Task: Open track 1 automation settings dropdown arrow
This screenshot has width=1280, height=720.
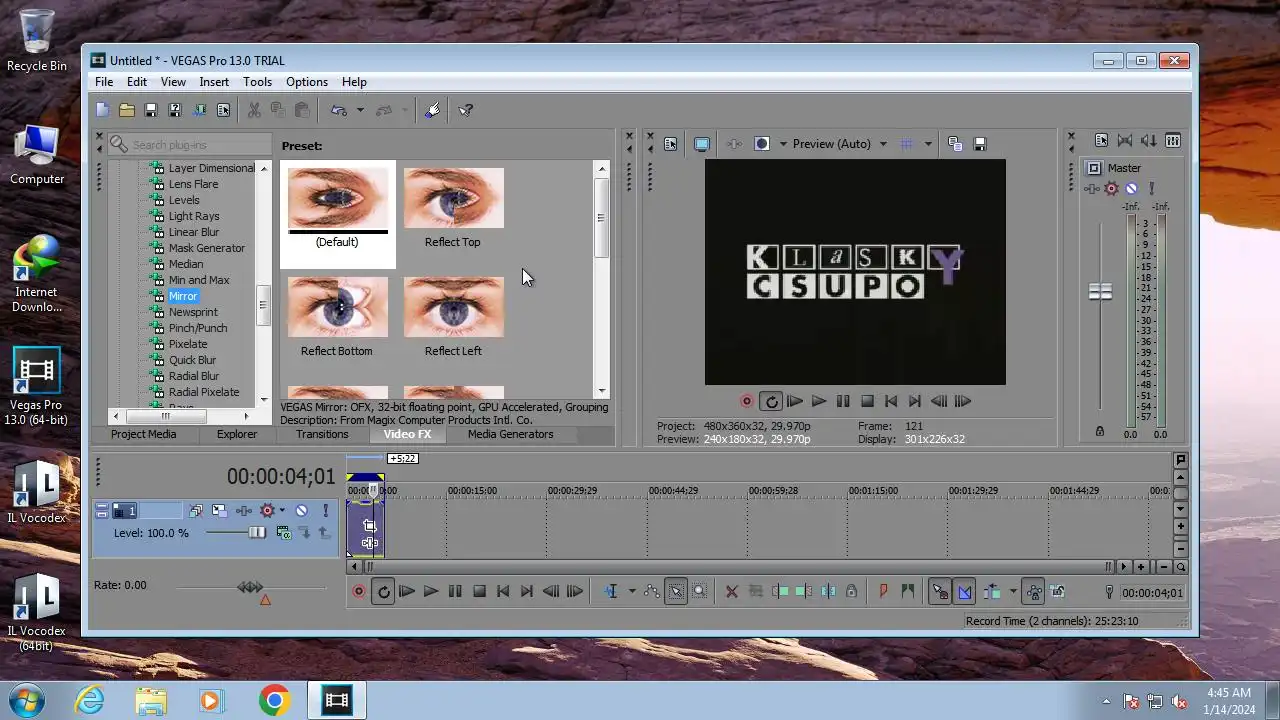Action: point(282,511)
